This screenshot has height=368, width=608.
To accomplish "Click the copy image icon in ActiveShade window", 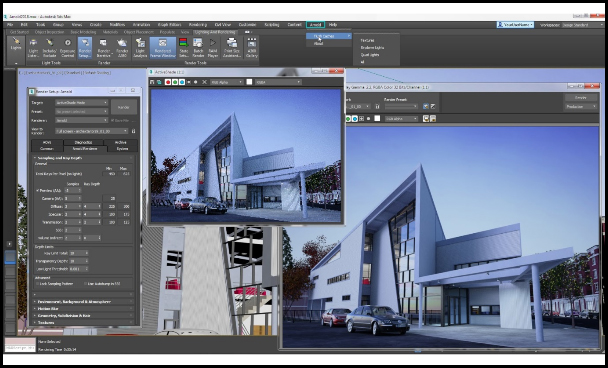I will point(159,82).
